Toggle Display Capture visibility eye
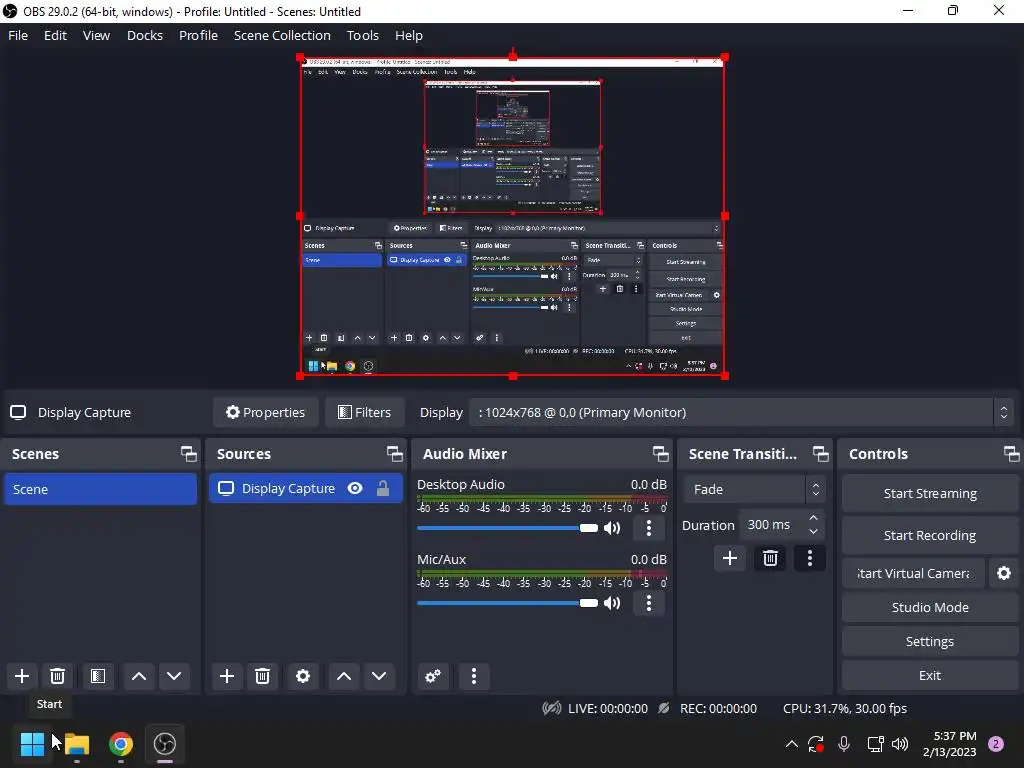The width and height of the screenshot is (1024, 768). coord(355,488)
